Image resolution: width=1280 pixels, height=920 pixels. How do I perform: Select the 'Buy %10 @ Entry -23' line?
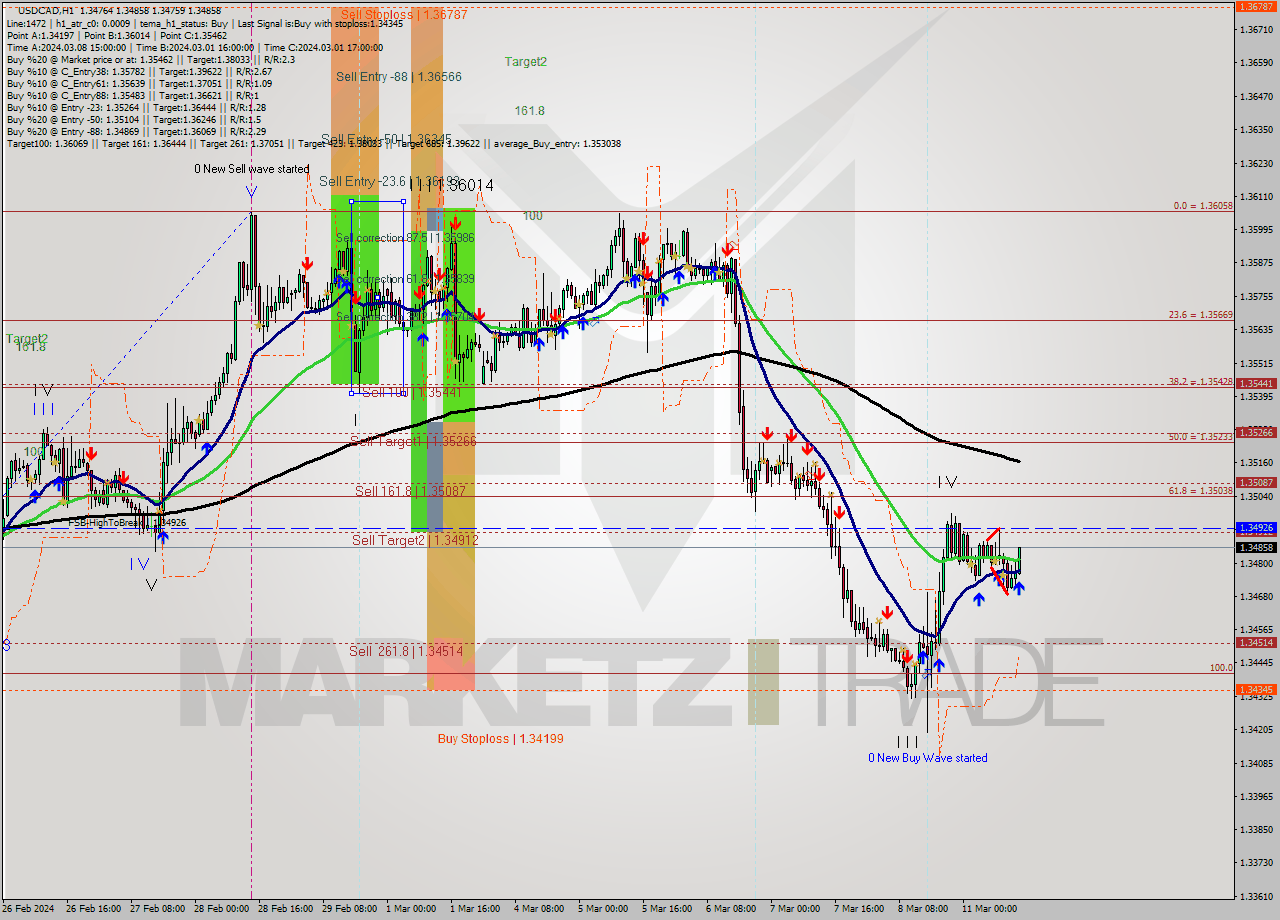136,107
